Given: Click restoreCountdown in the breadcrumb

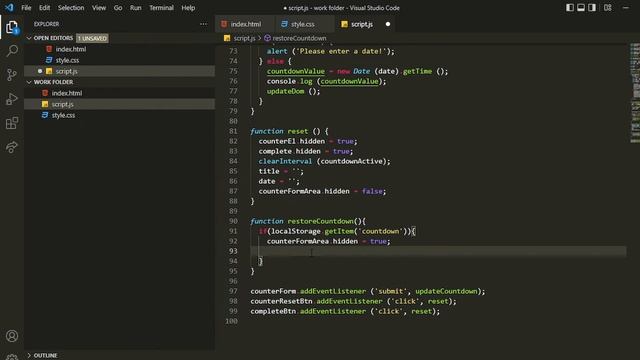Looking at the screenshot, I should click(299, 38).
